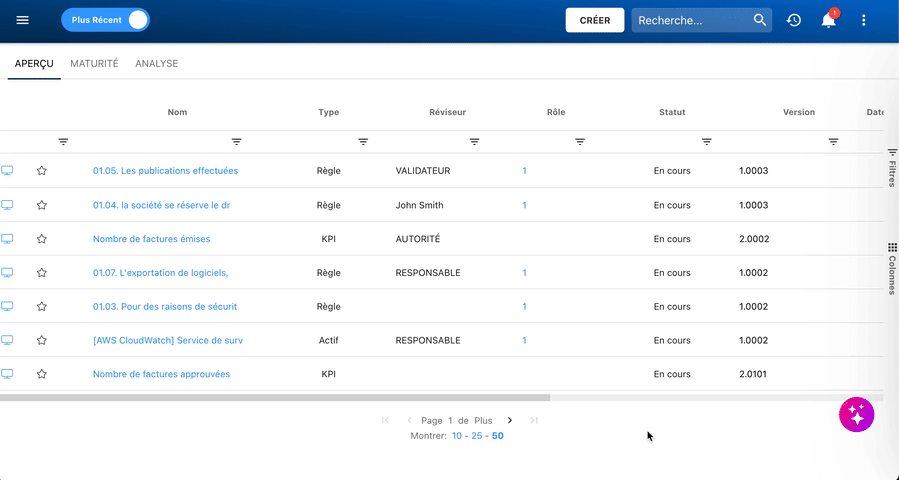Open link 01.07. L'exportation de logiciels
Image resolution: width=899 pixels, height=480 pixels.
[161, 273]
